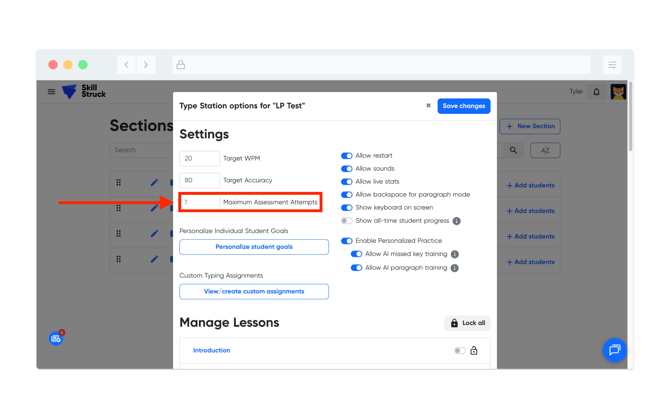Close the Type Station options dialog
The width and height of the screenshot is (670, 418).
tap(428, 106)
